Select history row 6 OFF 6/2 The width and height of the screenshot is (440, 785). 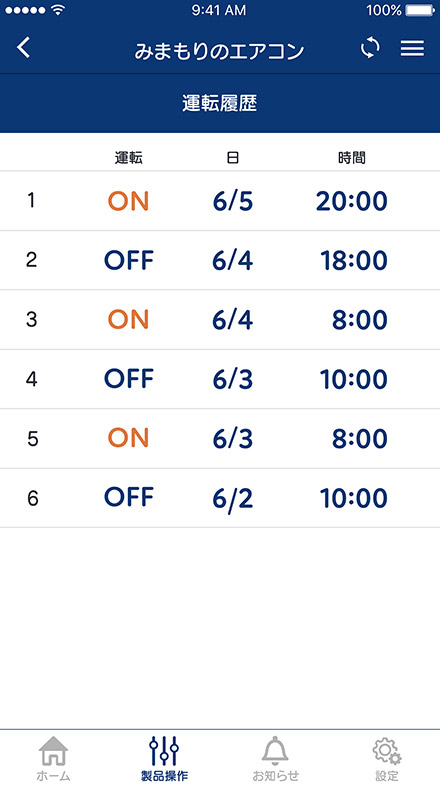[x=220, y=498]
